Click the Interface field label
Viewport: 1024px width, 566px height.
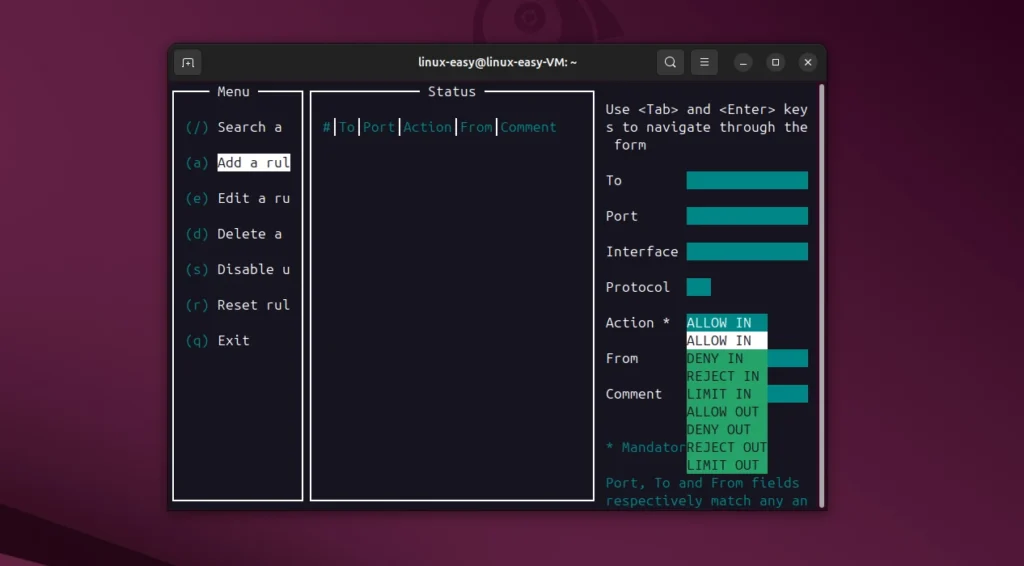[641, 251]
